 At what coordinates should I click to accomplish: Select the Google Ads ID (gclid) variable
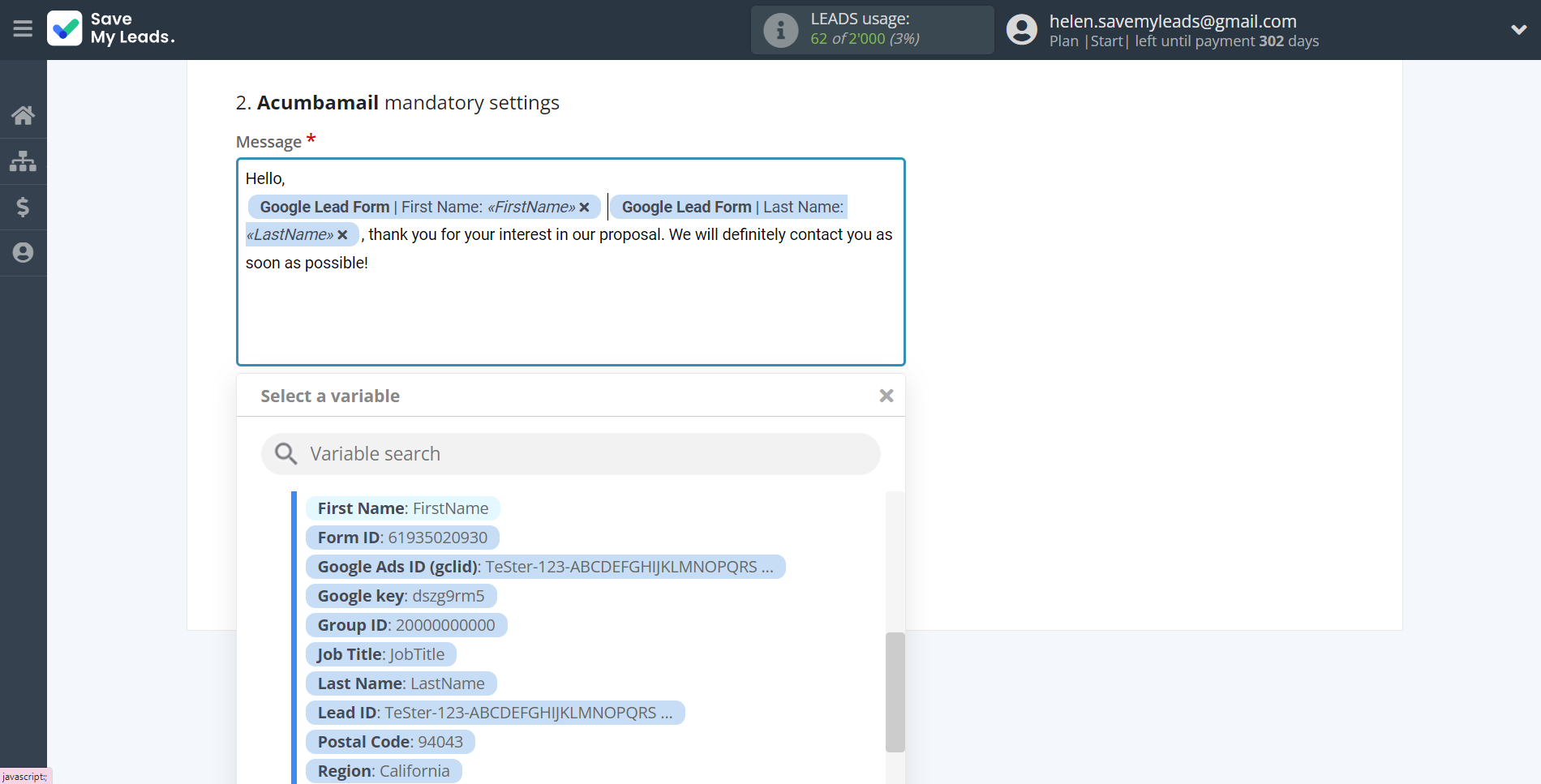coord(546,567)
